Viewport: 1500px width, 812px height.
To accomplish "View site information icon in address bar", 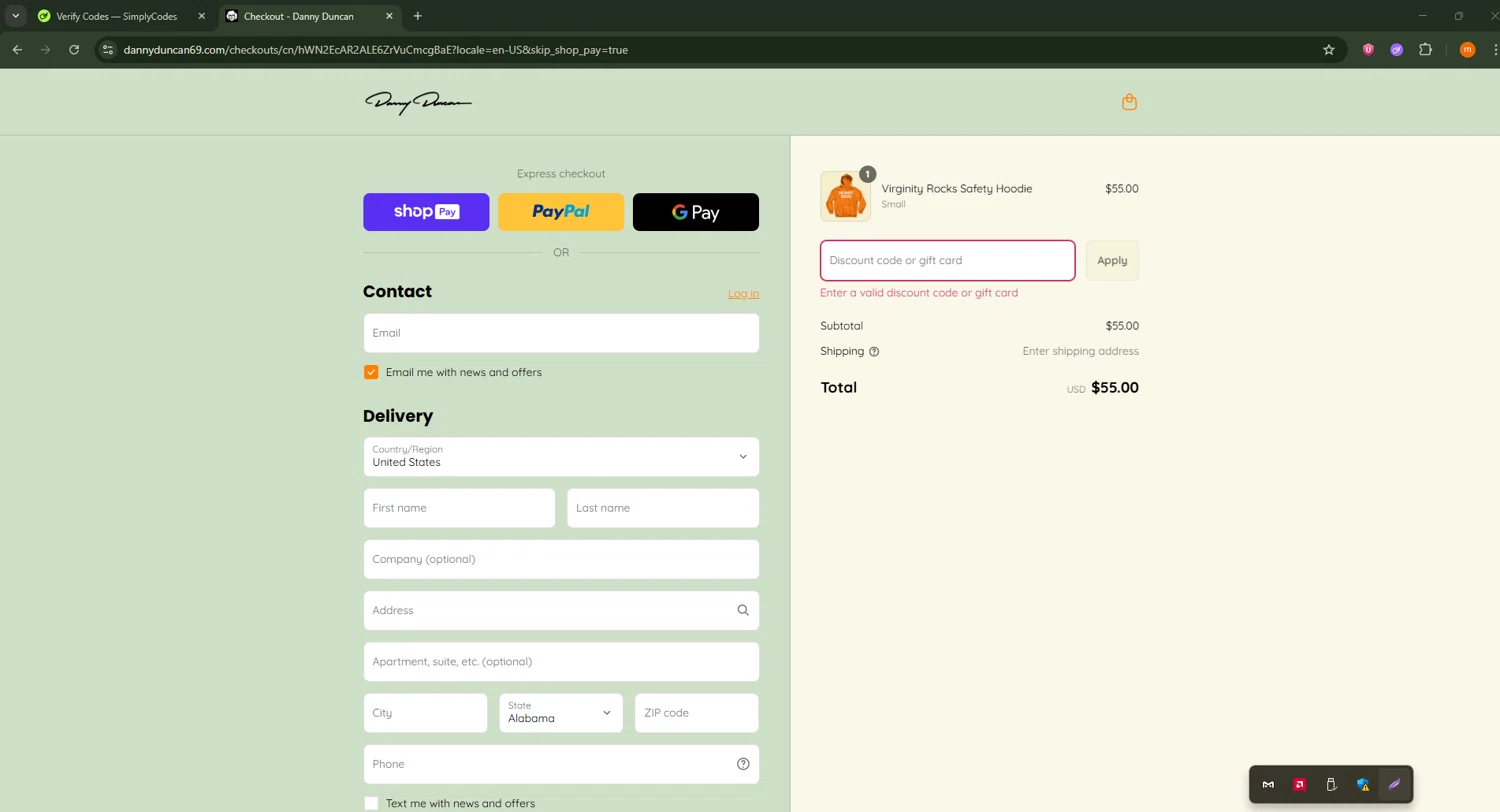I will tap(108, 49).
